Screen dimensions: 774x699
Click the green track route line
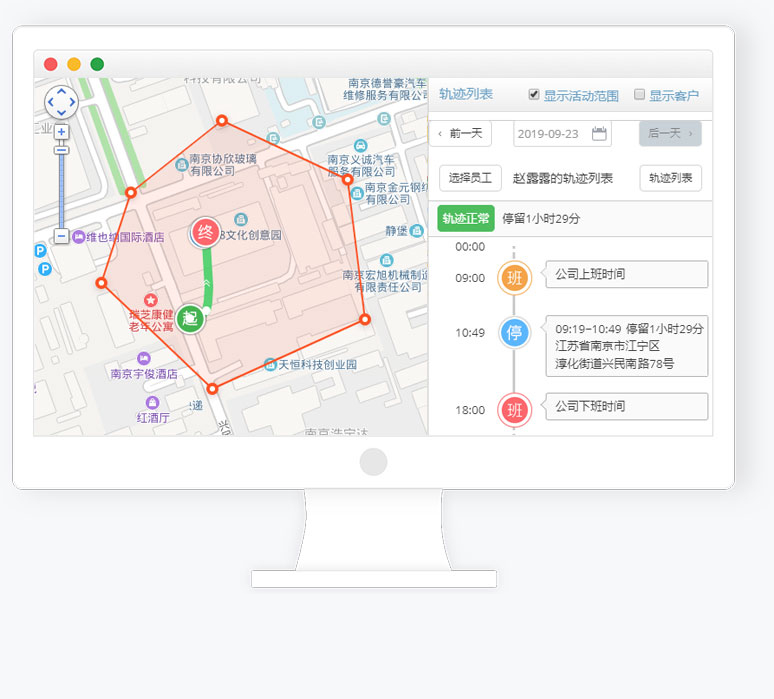point(207,279)
